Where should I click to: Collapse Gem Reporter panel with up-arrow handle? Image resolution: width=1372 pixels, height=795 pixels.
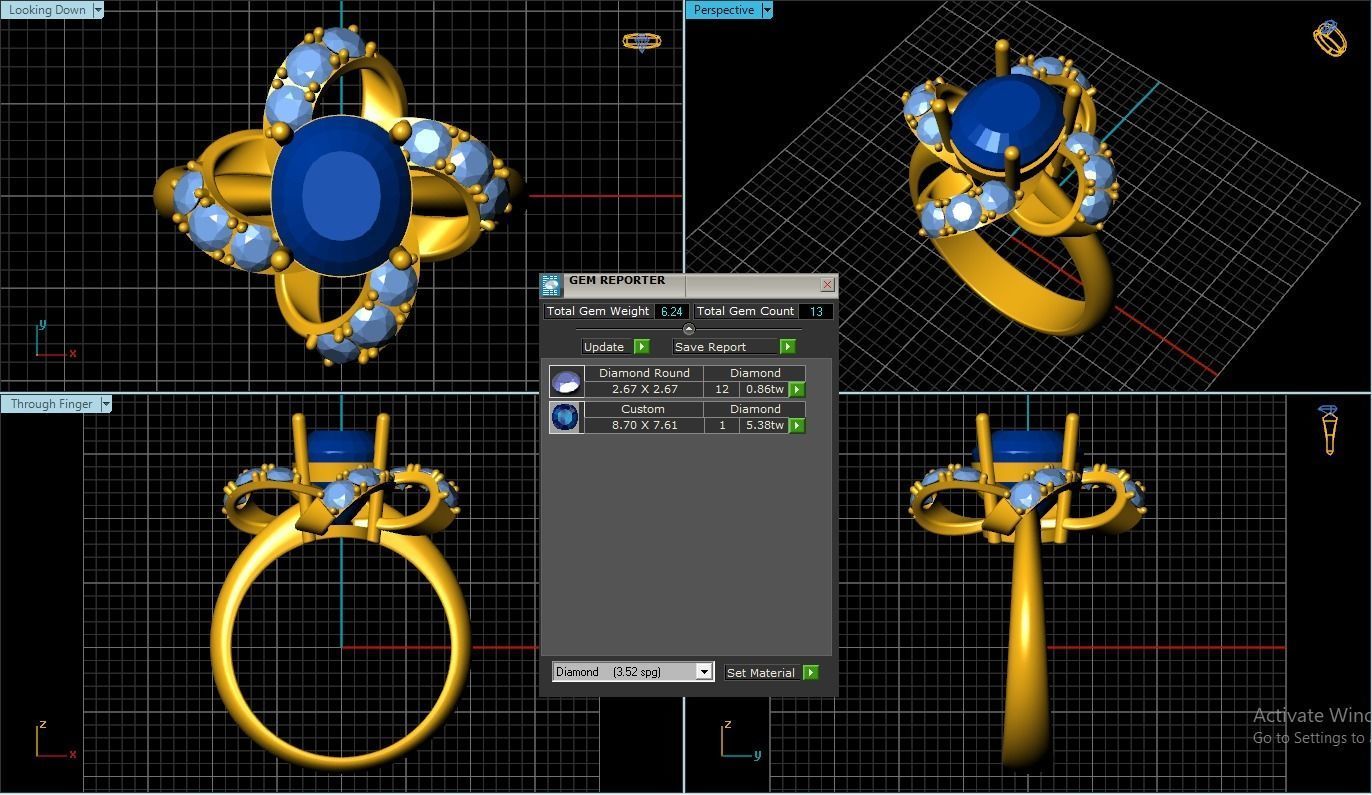(688, 329)
